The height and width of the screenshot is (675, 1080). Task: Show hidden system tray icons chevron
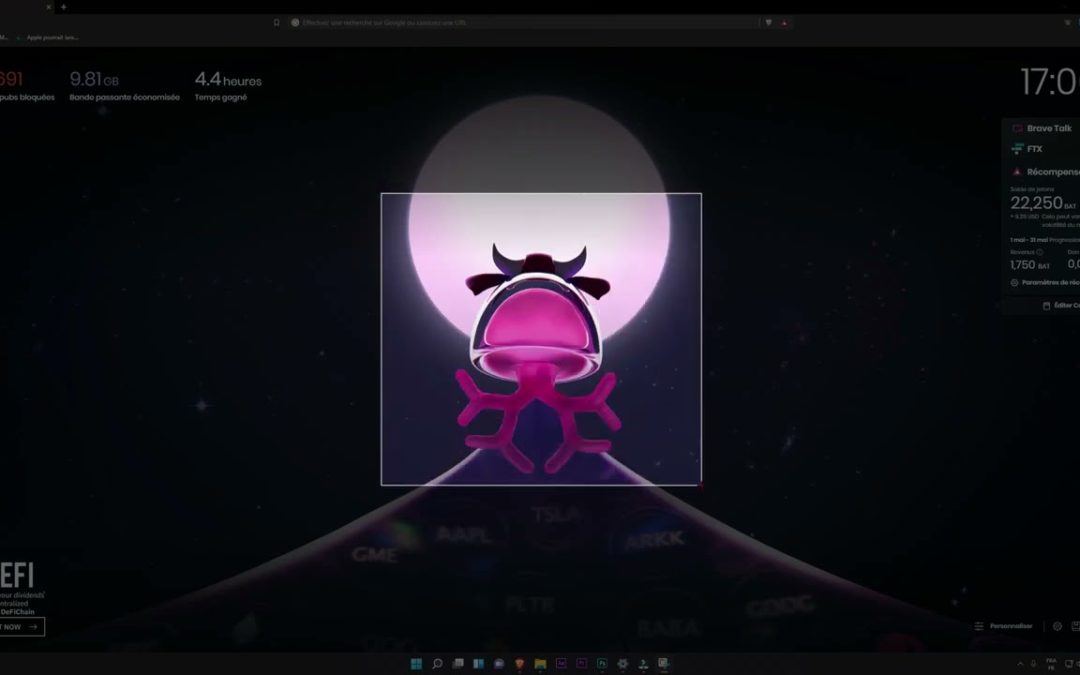pos(1020,664)
